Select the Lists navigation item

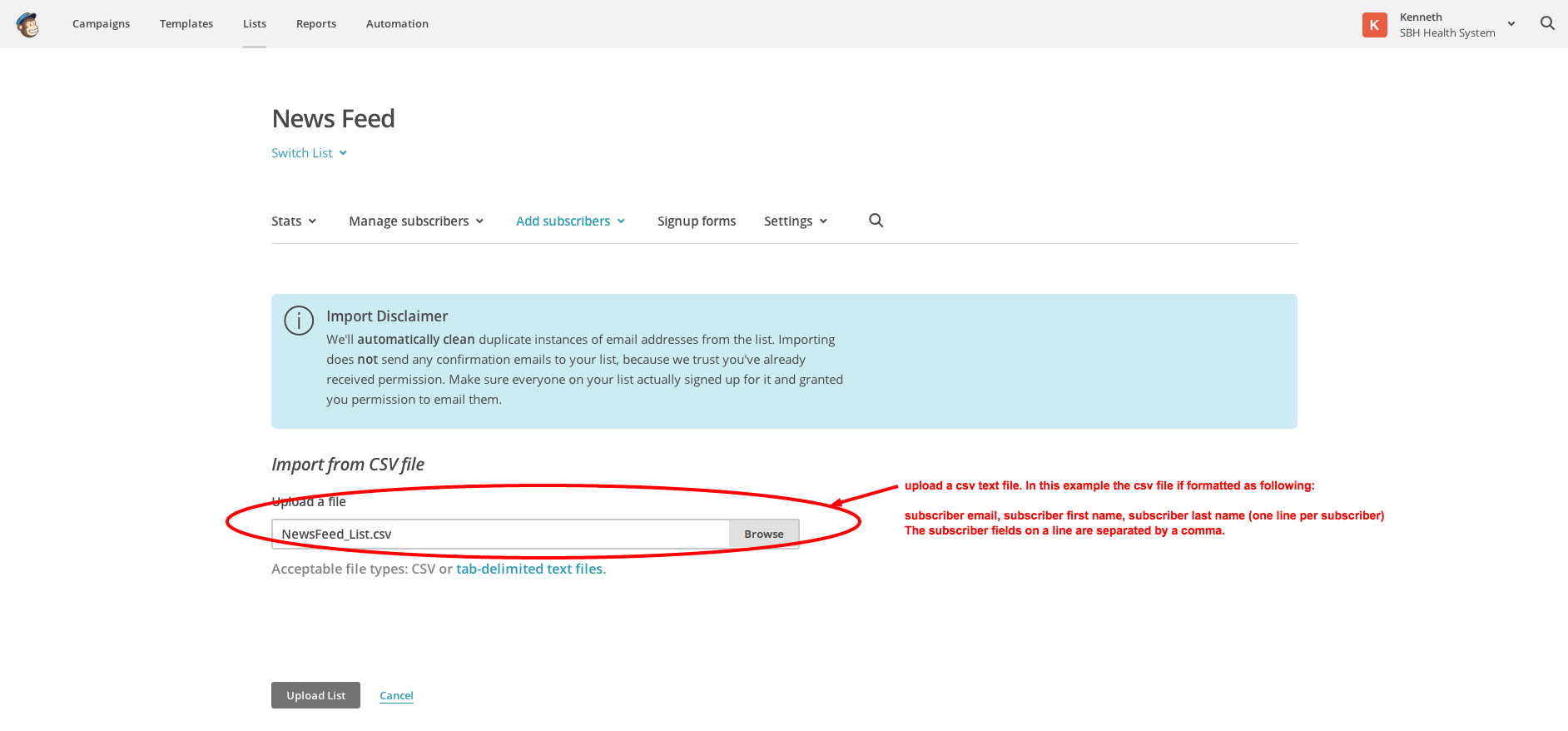(x=255, y=24)
